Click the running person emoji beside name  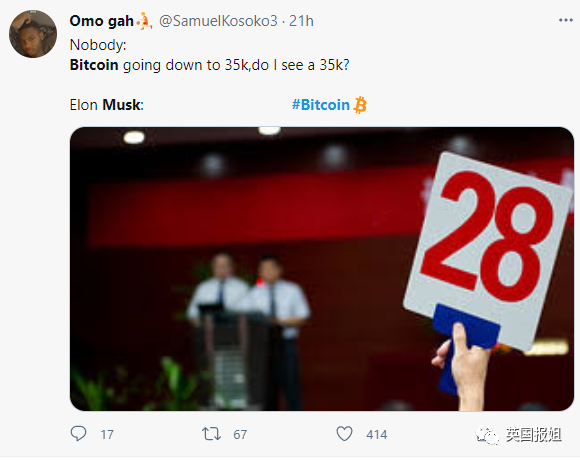144,21
